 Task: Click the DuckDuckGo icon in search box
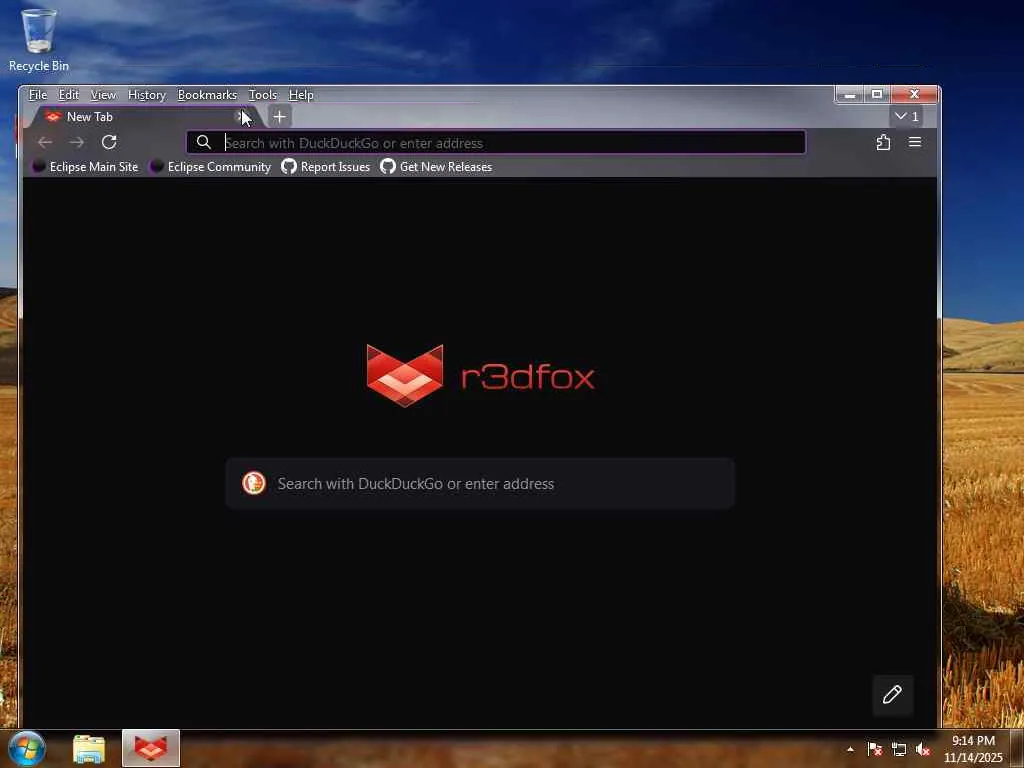pos(254,483)
